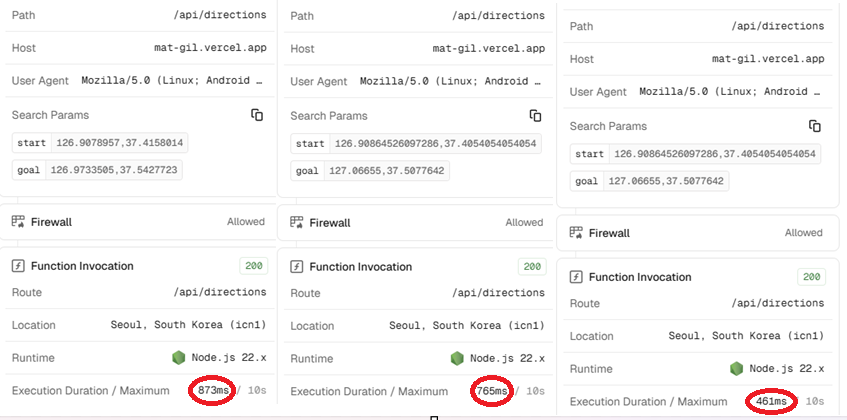Viewport: 847px width, 420px height.
Task: Click left panel (873ms) Route value /api/directions
Action: (220, 292)
